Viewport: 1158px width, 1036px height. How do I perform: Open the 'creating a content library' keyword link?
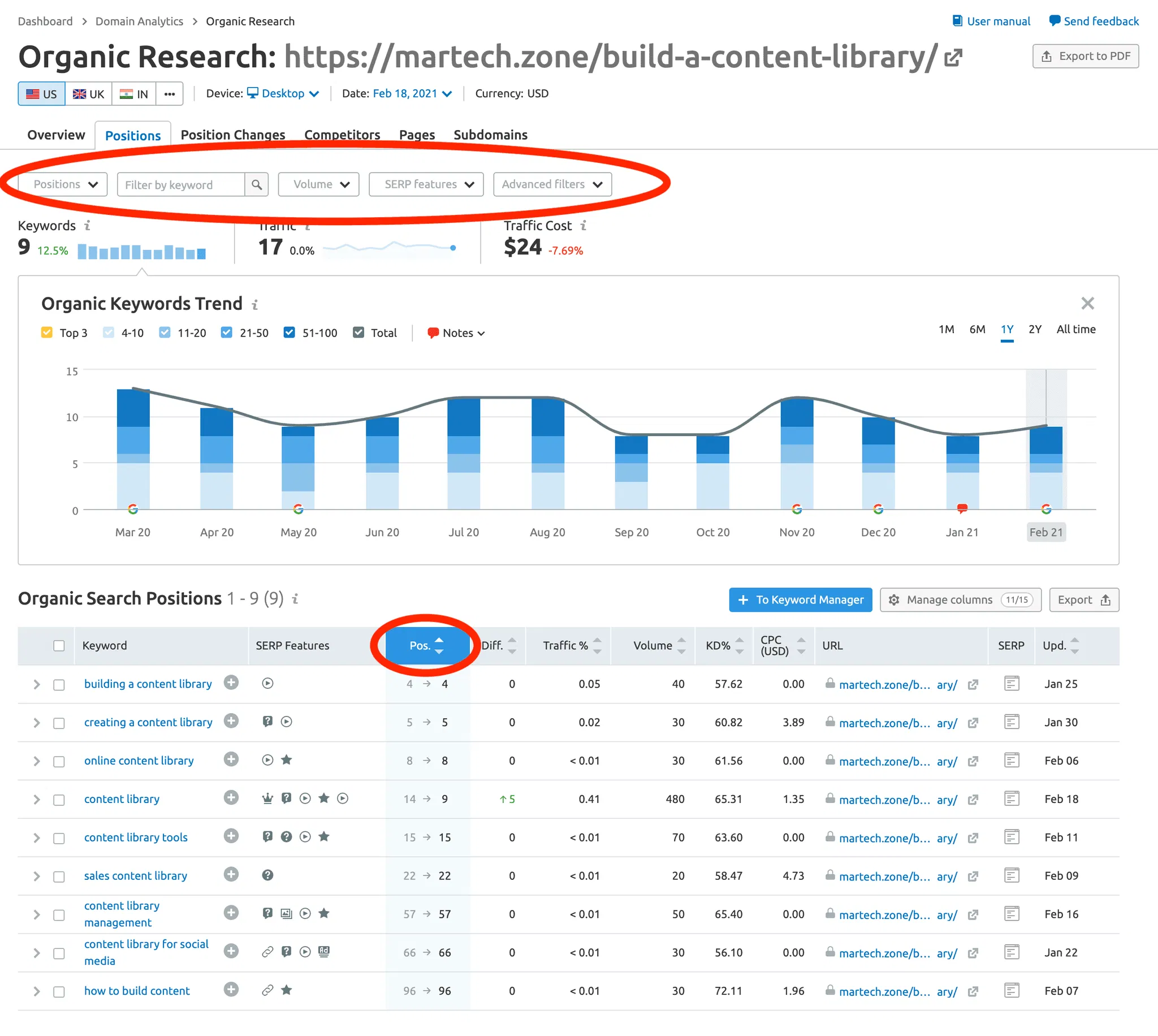pos(148,722)
